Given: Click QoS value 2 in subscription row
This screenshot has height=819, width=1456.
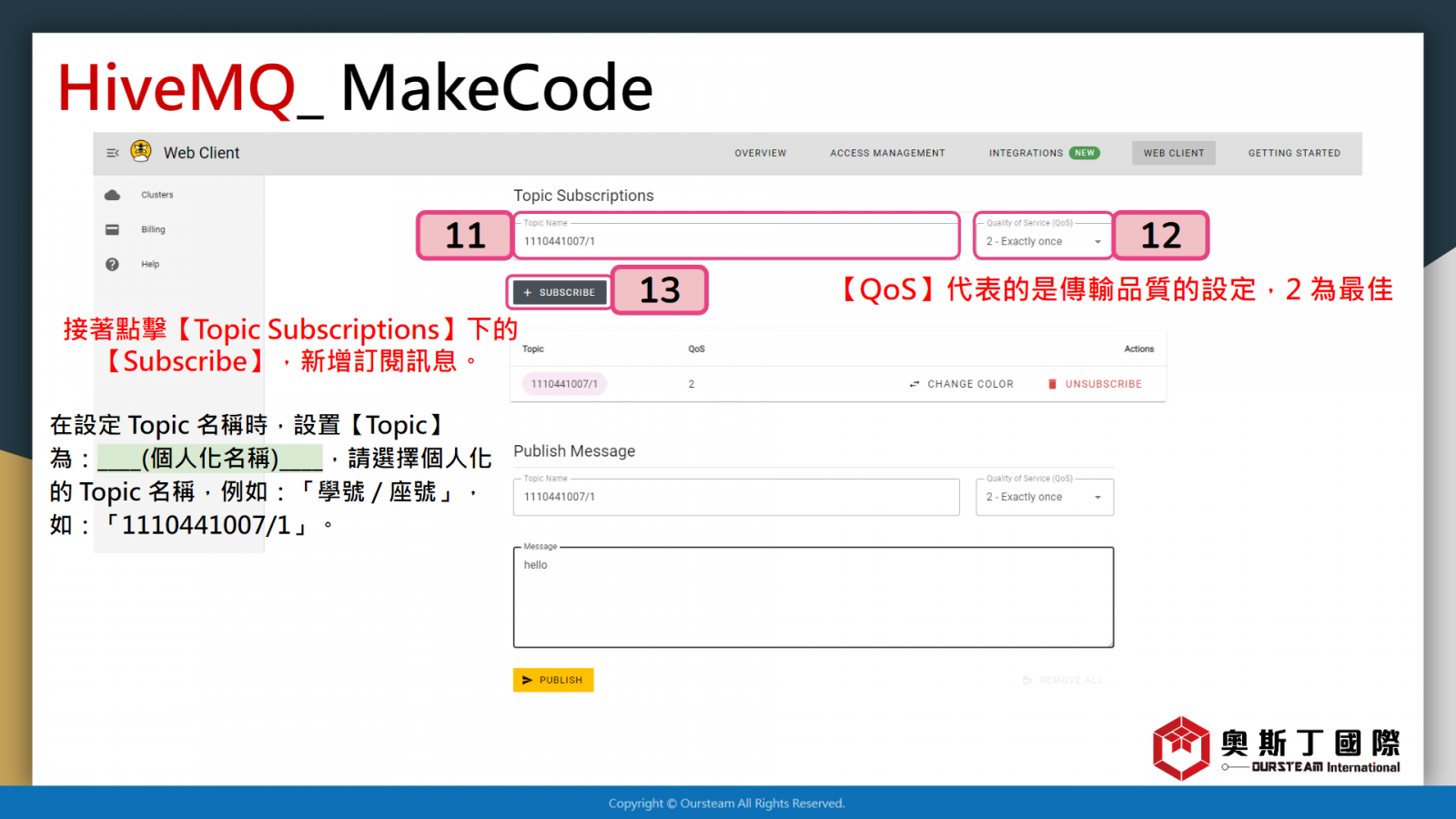Looking at the screenshot, I should [692, 384].
